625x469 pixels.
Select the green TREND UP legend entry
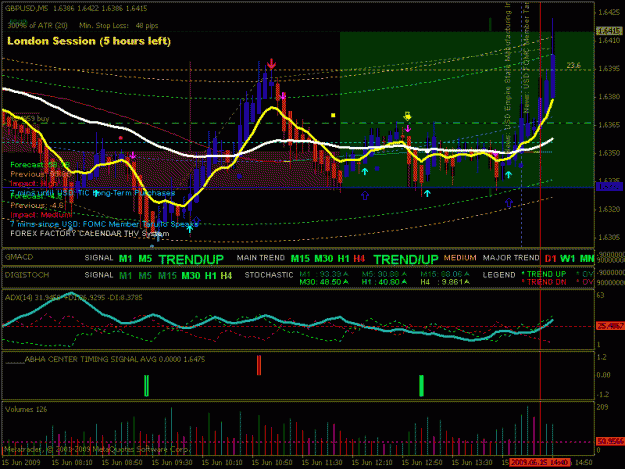544,274
